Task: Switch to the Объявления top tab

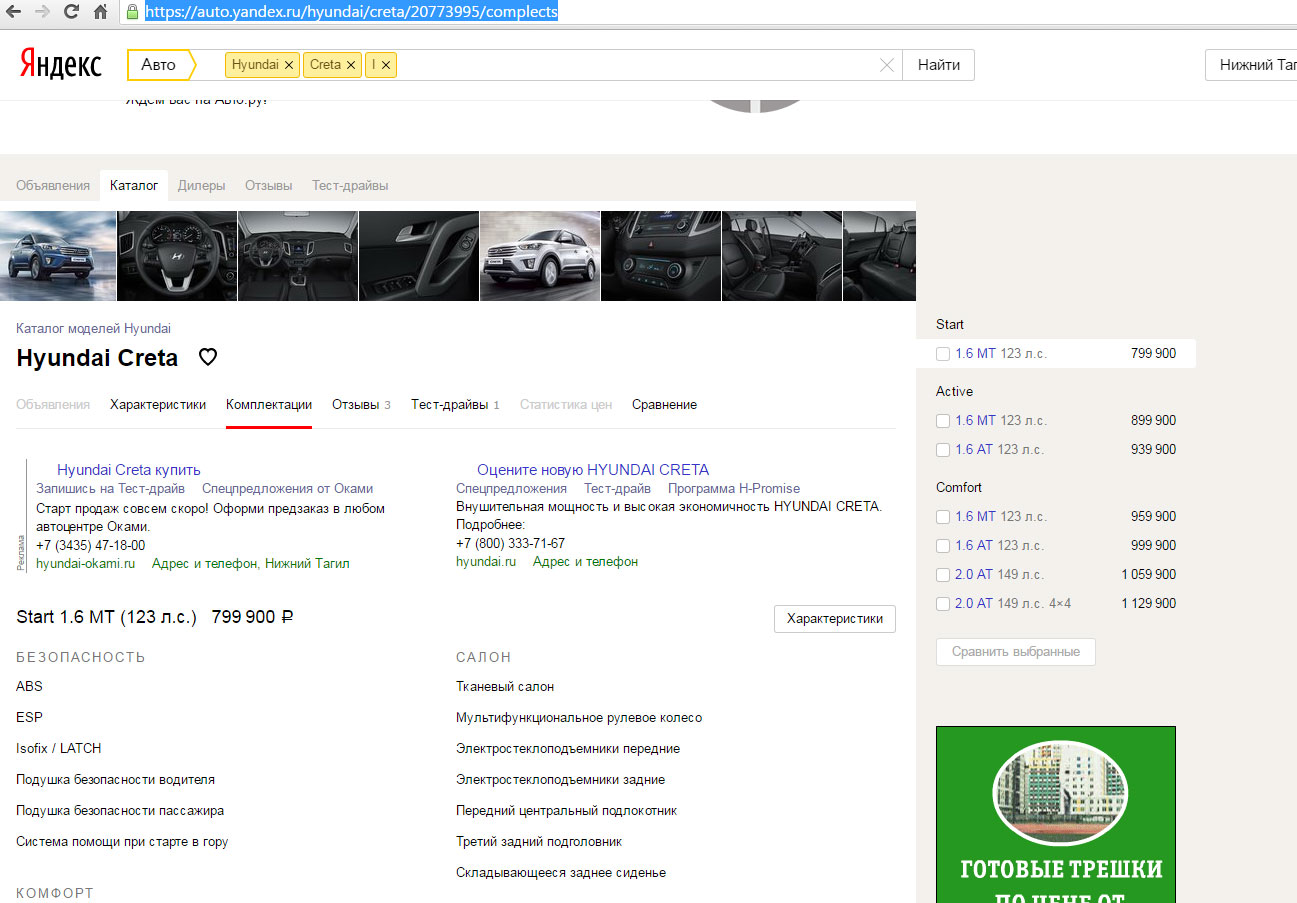Action: [x=52, y=186]
